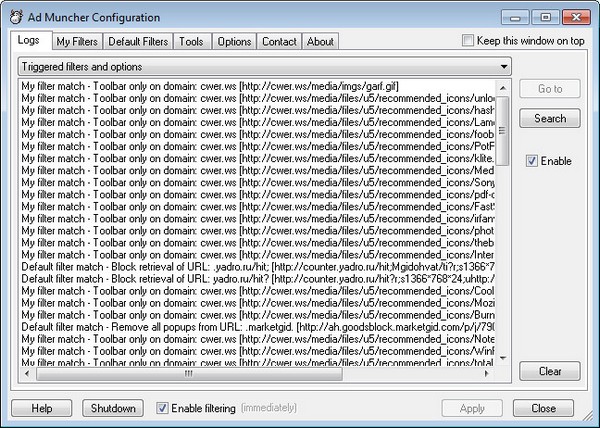Uncheck Enable filtering checkbox
This screenshot has width=600, height=428.
[164, 408]
